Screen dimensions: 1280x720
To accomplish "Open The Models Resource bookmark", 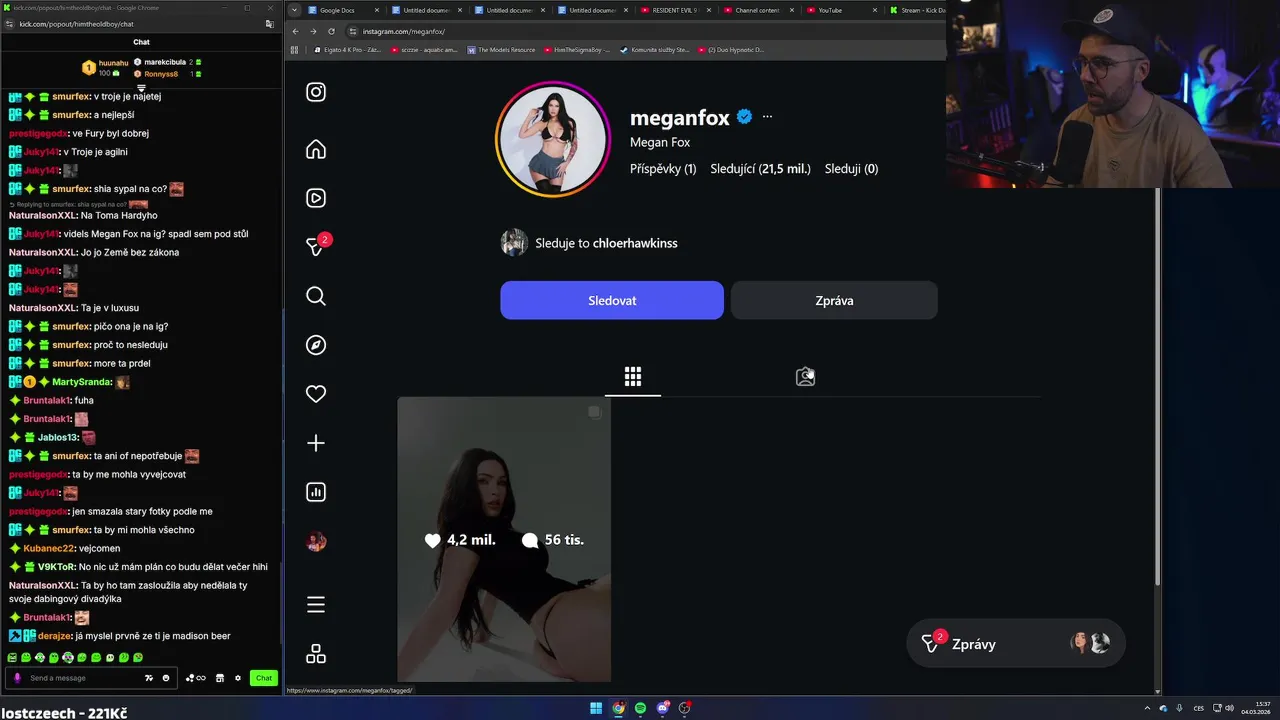I will (500, 49).
